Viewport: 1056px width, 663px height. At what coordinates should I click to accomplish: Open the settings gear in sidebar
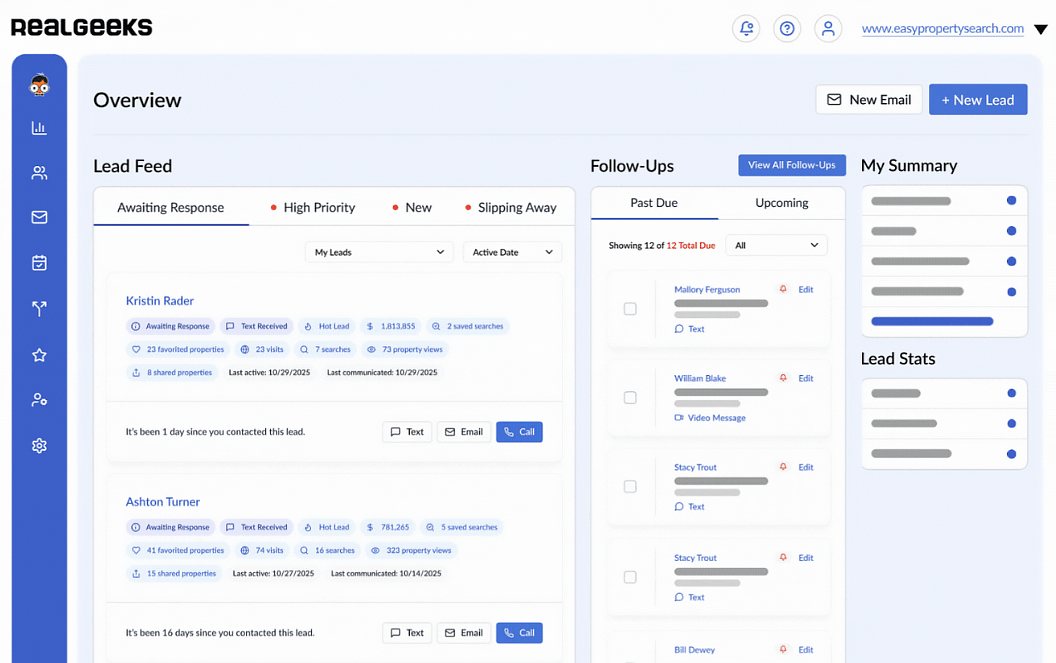tap(39, 446)
